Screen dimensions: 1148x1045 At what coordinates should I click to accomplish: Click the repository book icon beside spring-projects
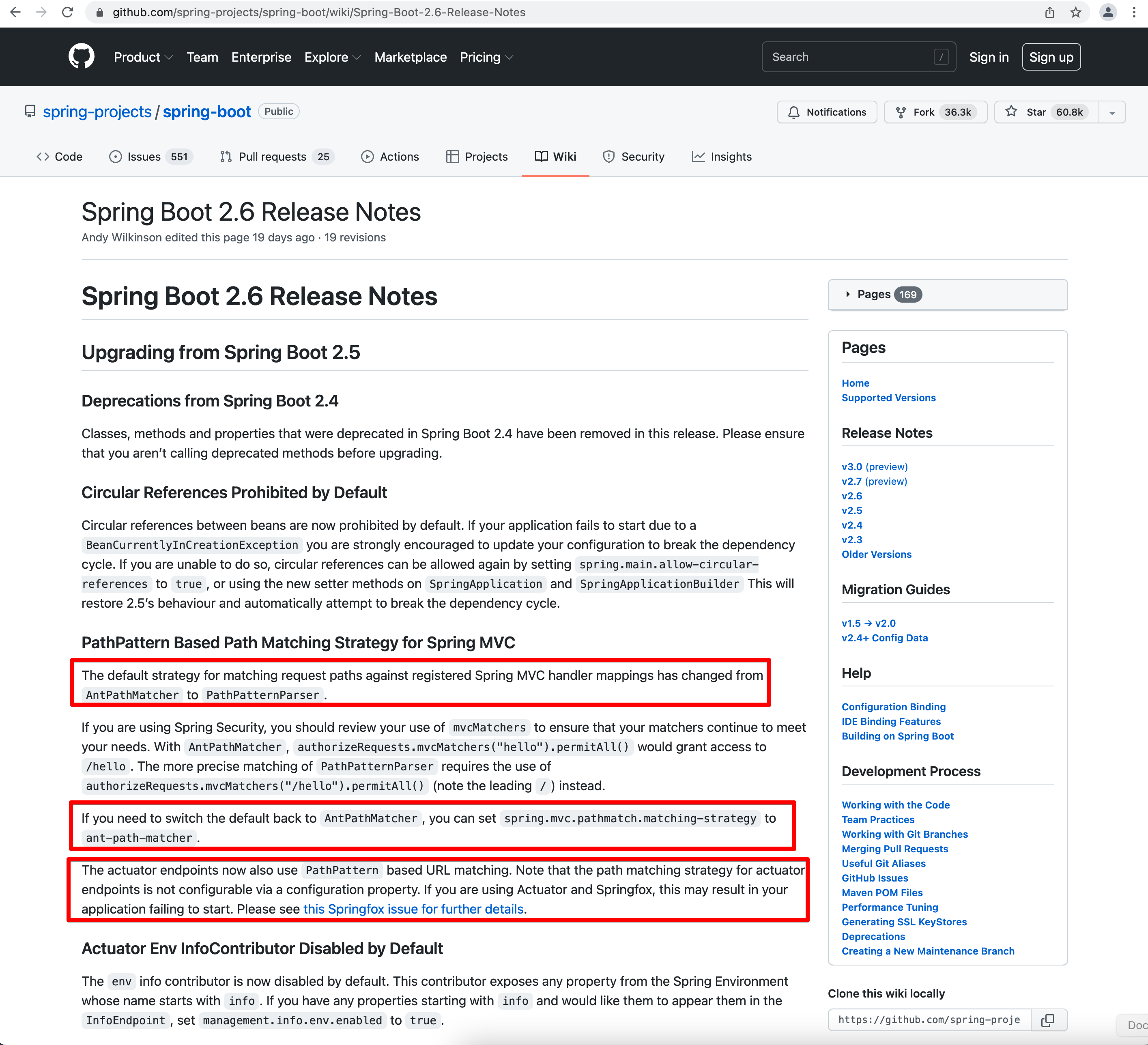pos(30,111)
